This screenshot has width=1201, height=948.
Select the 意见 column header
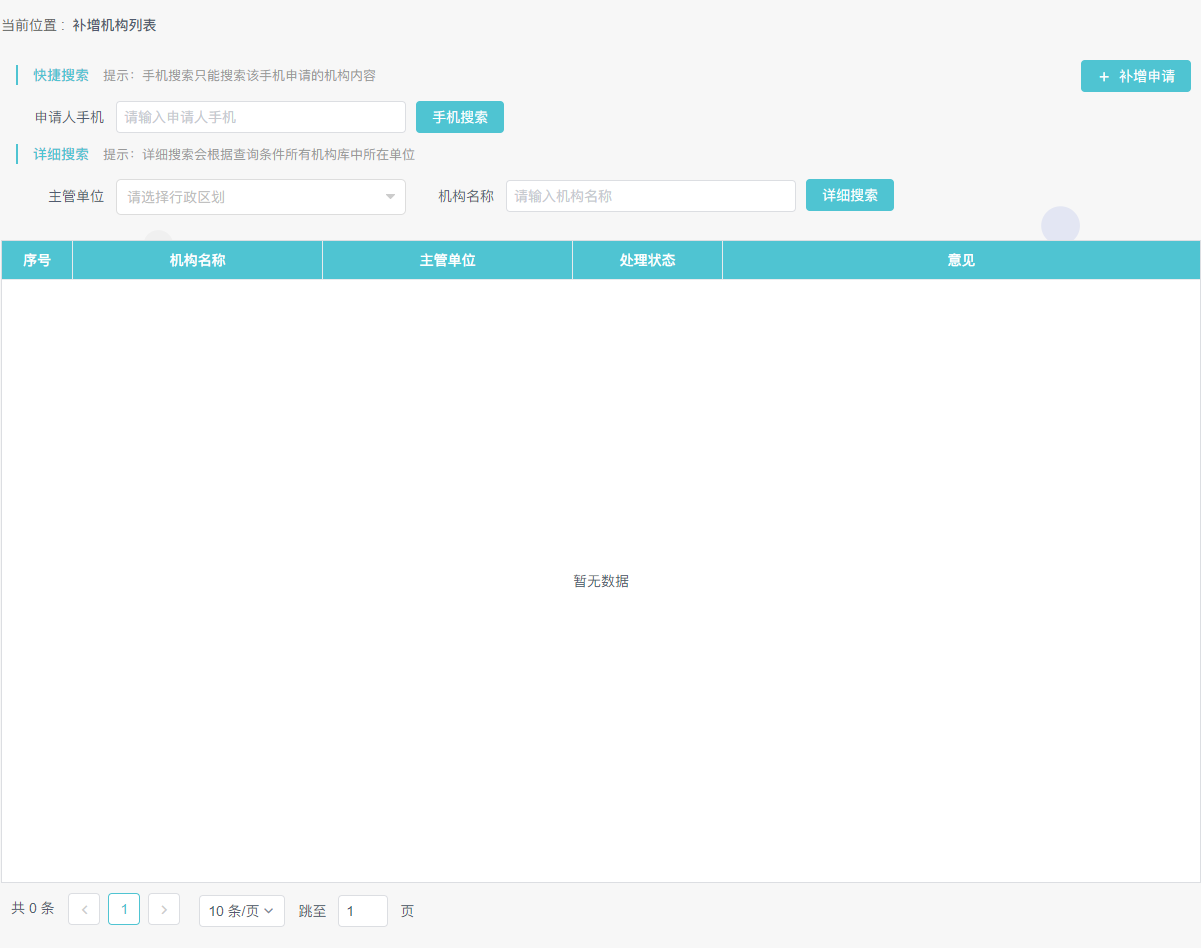point(961,260)
